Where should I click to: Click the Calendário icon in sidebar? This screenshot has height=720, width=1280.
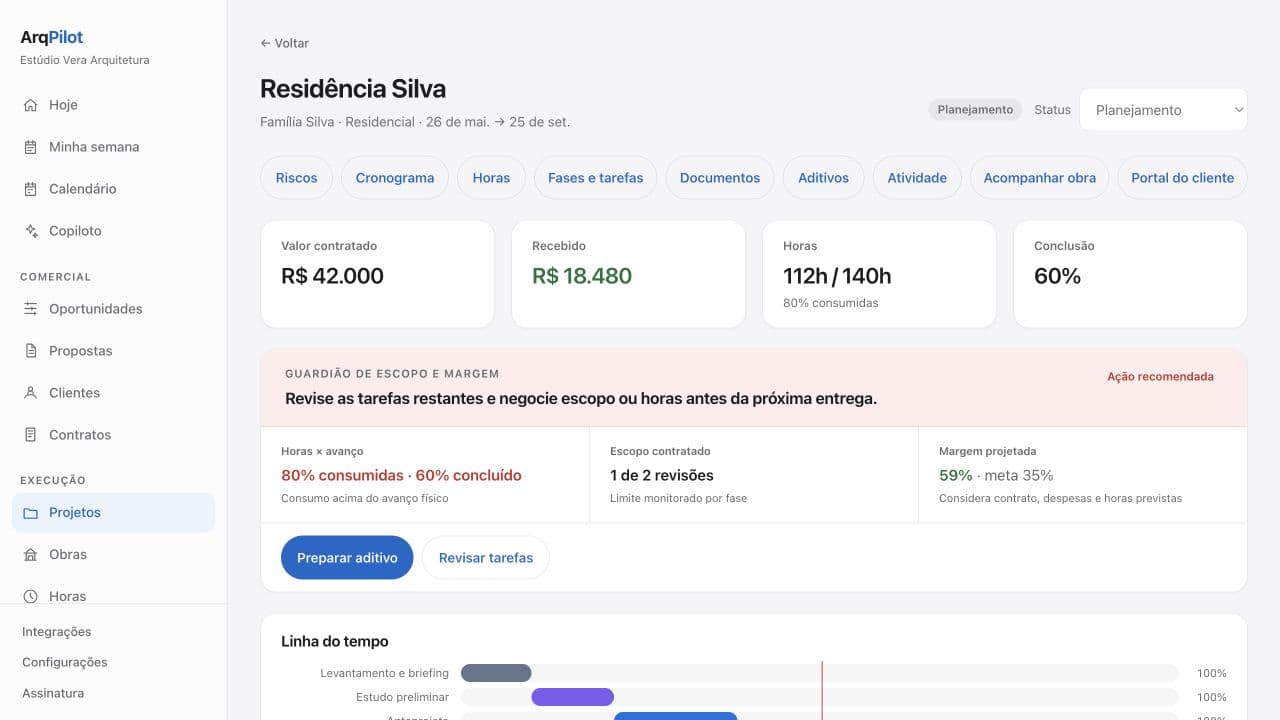pyautogui.click(x=30, y=189)
